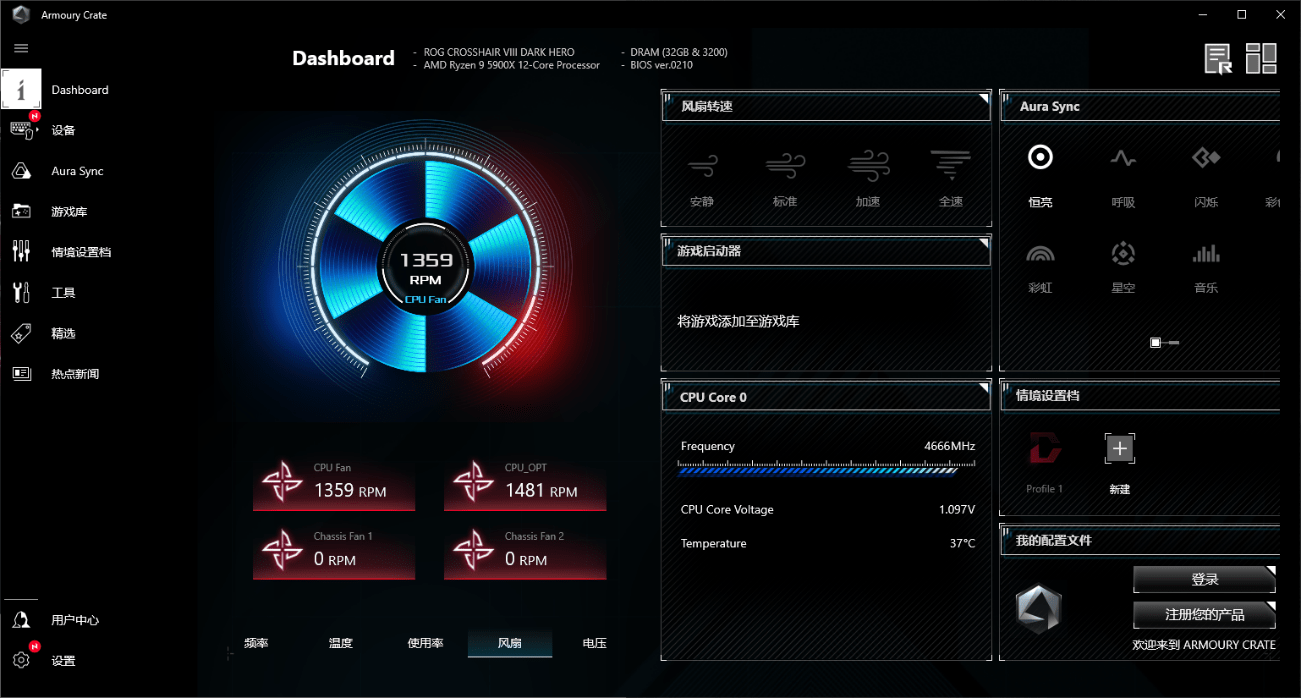
Task: Switch to the 温度 temperature tab
Action: coord(341,643)
